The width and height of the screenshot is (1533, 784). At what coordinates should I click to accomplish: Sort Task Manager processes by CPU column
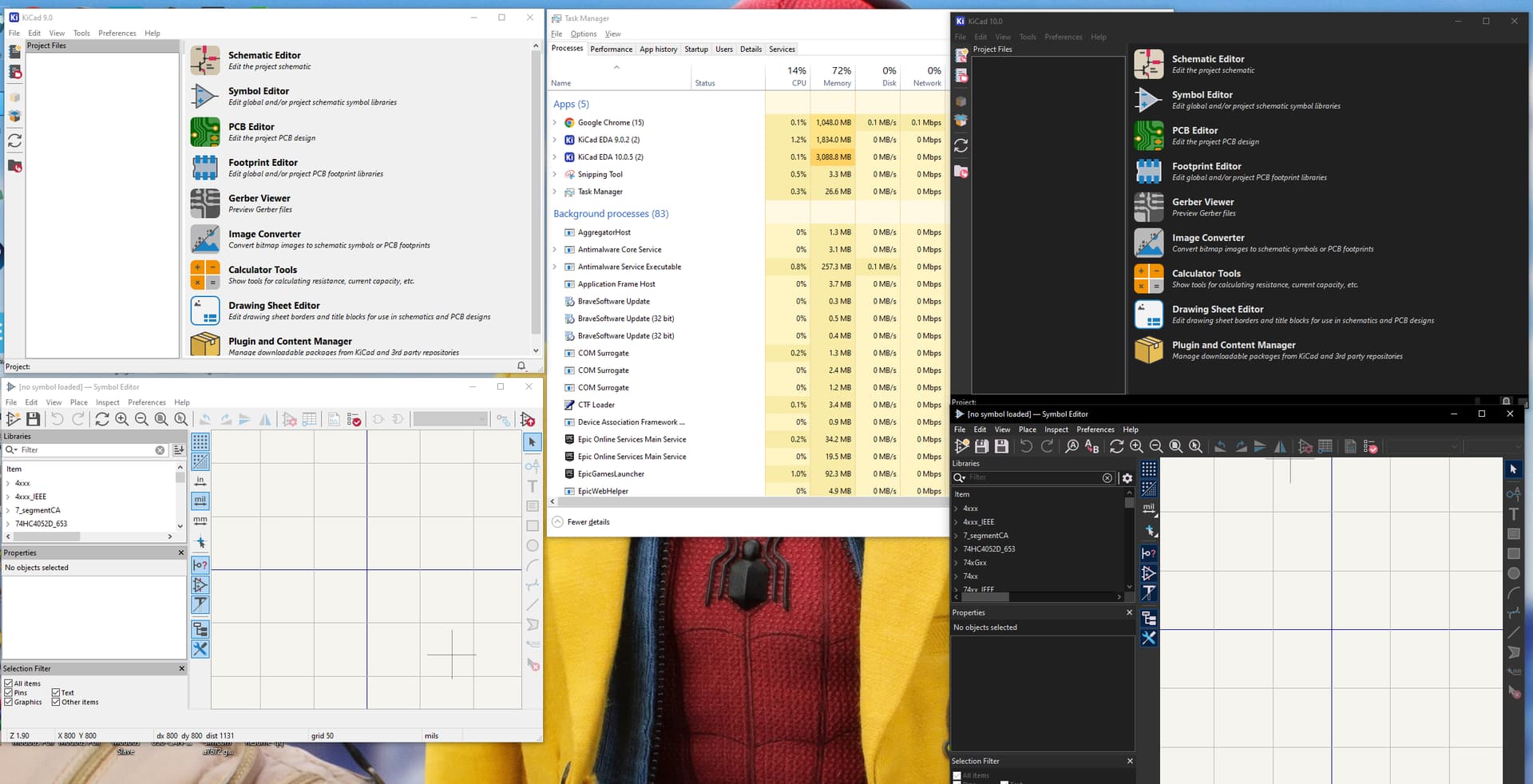(788, 77)
